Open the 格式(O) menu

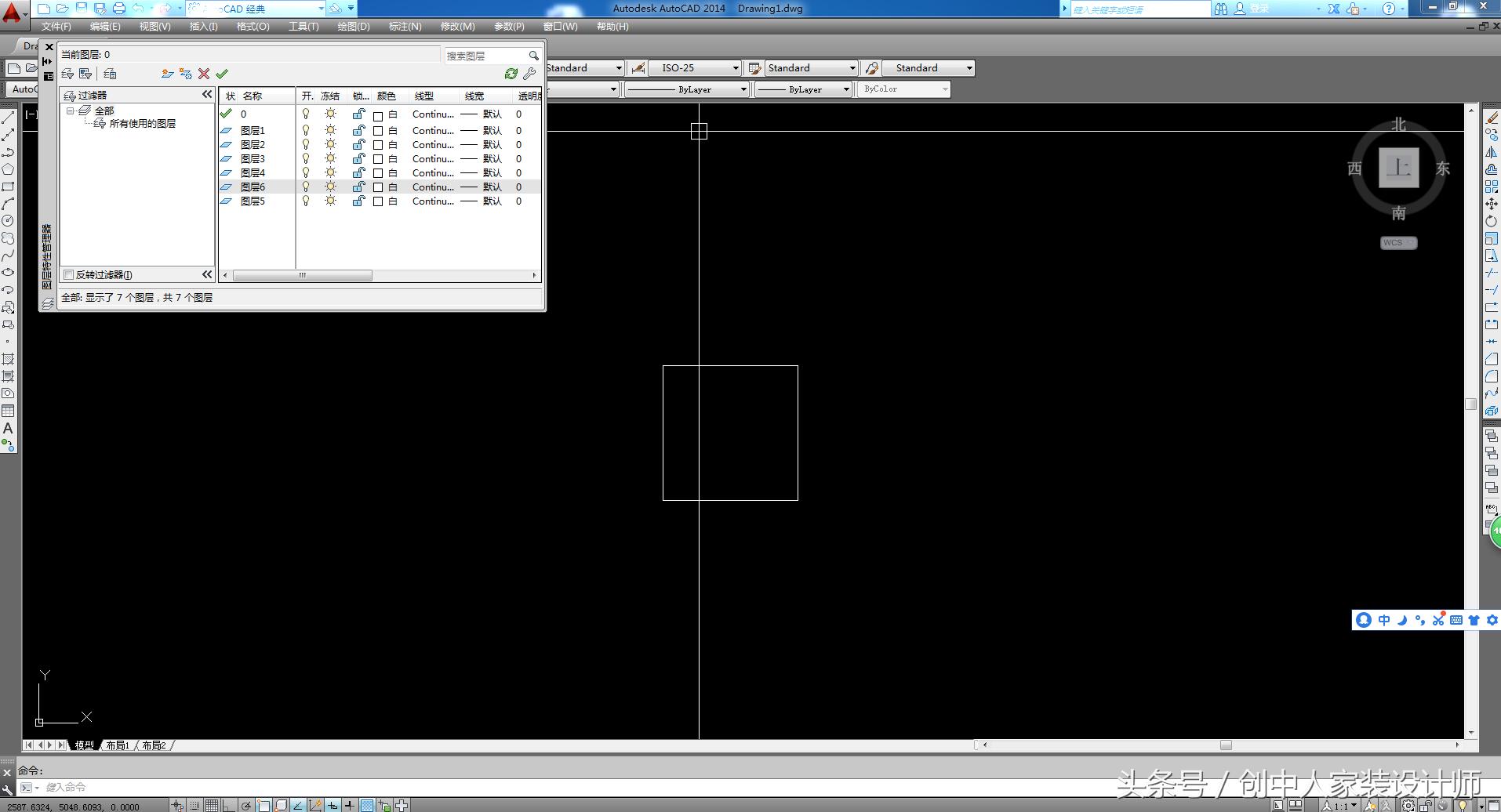253,27
